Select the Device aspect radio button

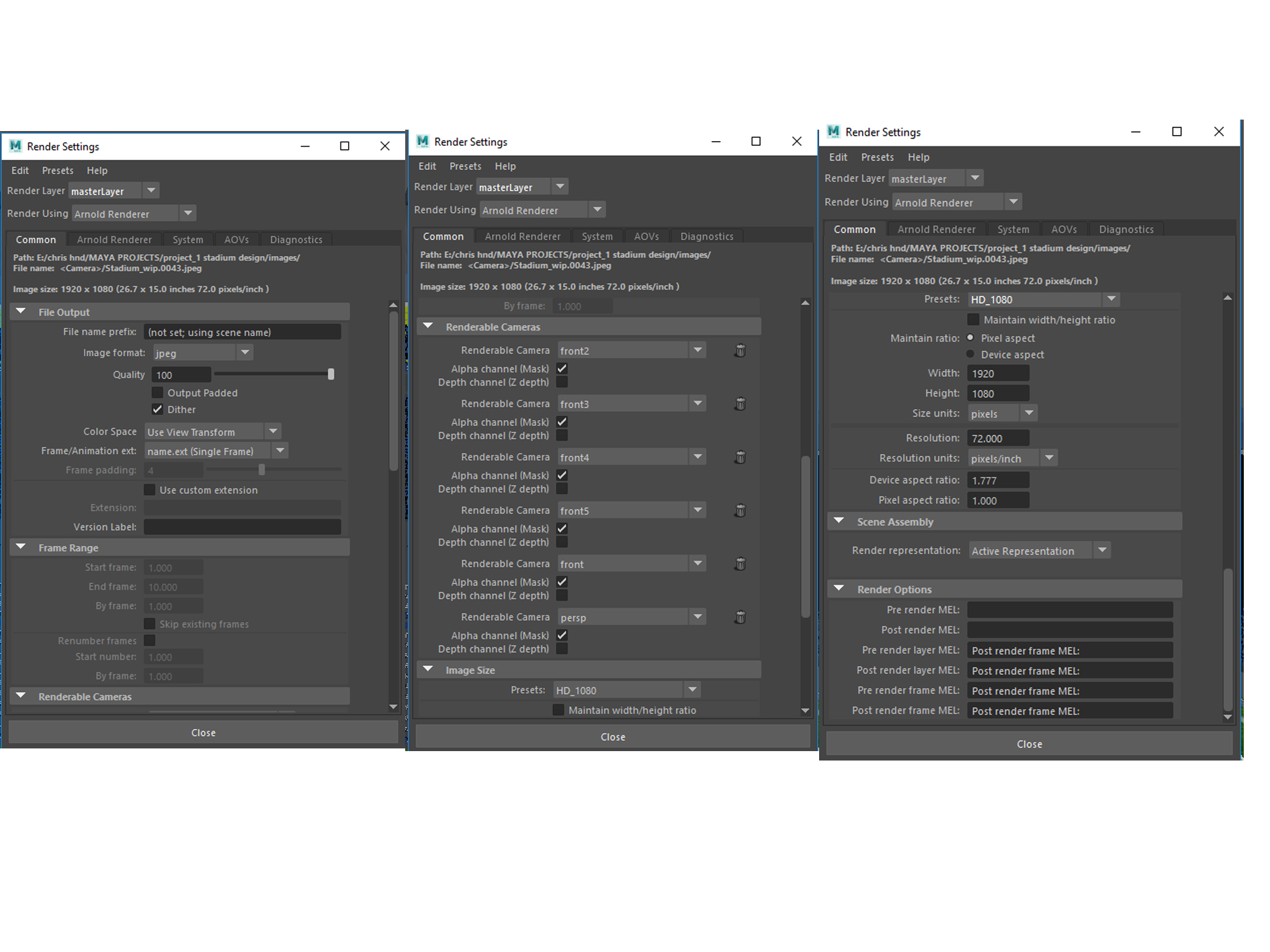pos(970,354)
